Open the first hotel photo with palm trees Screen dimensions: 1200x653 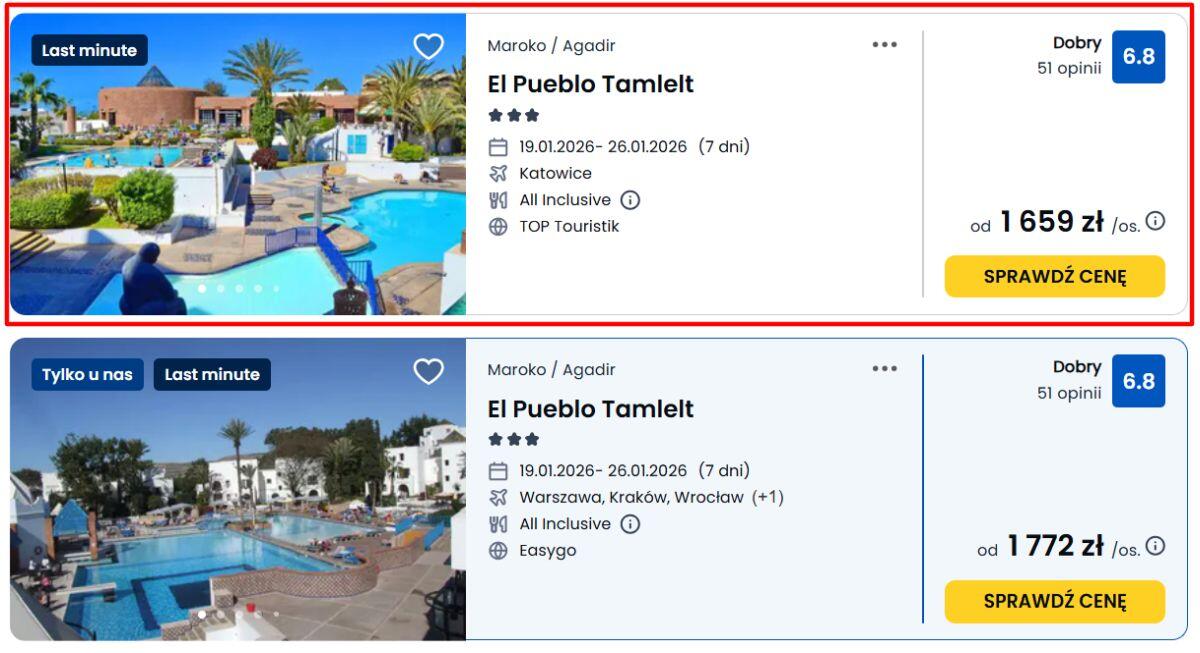point(238,165)
